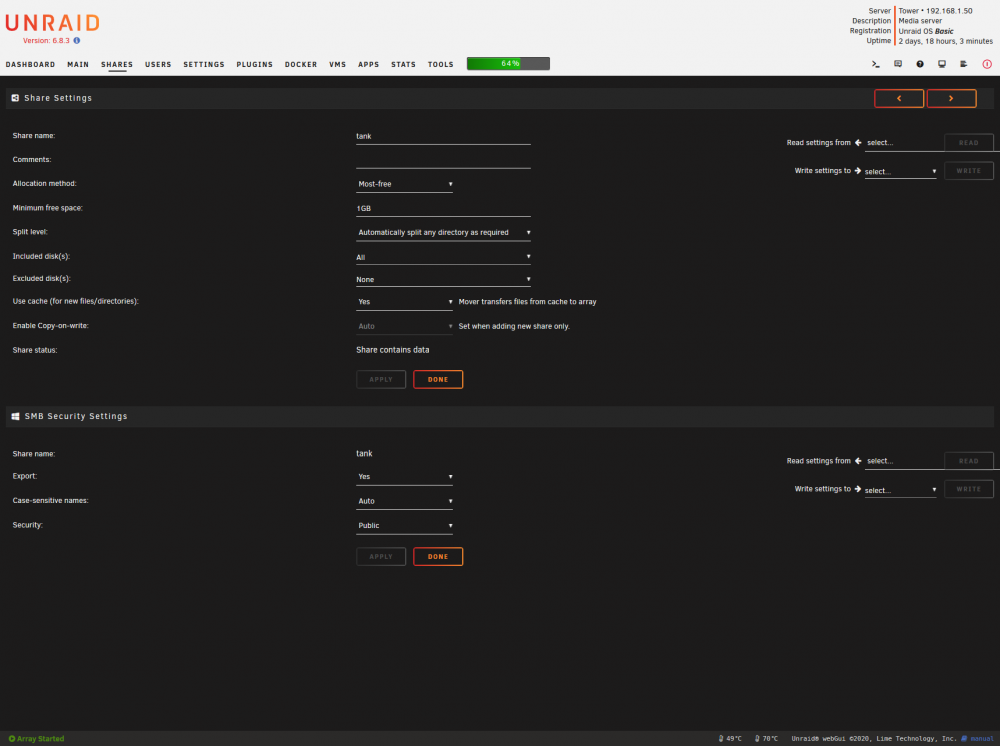1000x746 pixels.
Task: Click the UNRAID logo
Action: [52, 23]
